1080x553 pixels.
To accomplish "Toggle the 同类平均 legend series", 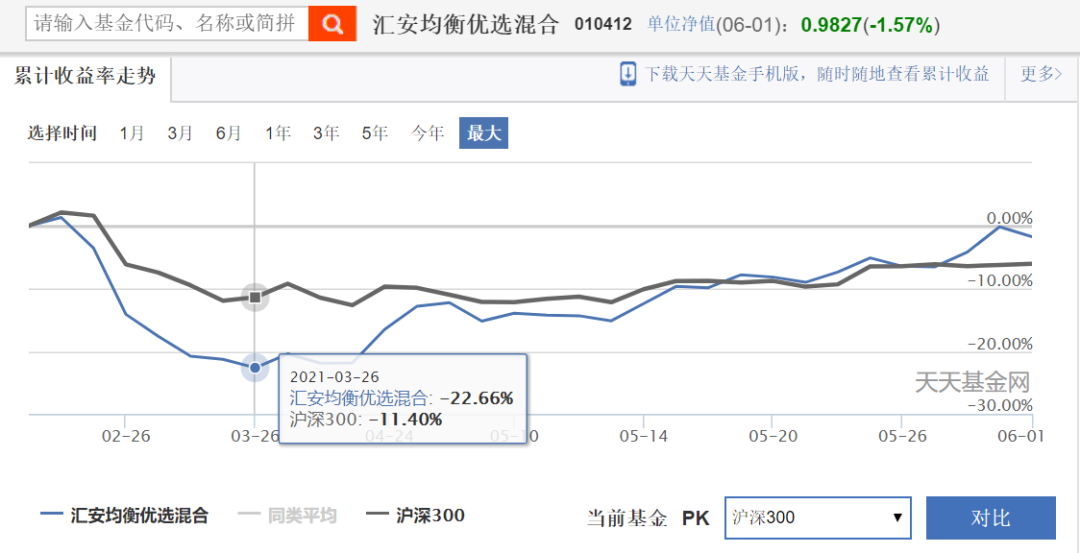I will 287,516.
